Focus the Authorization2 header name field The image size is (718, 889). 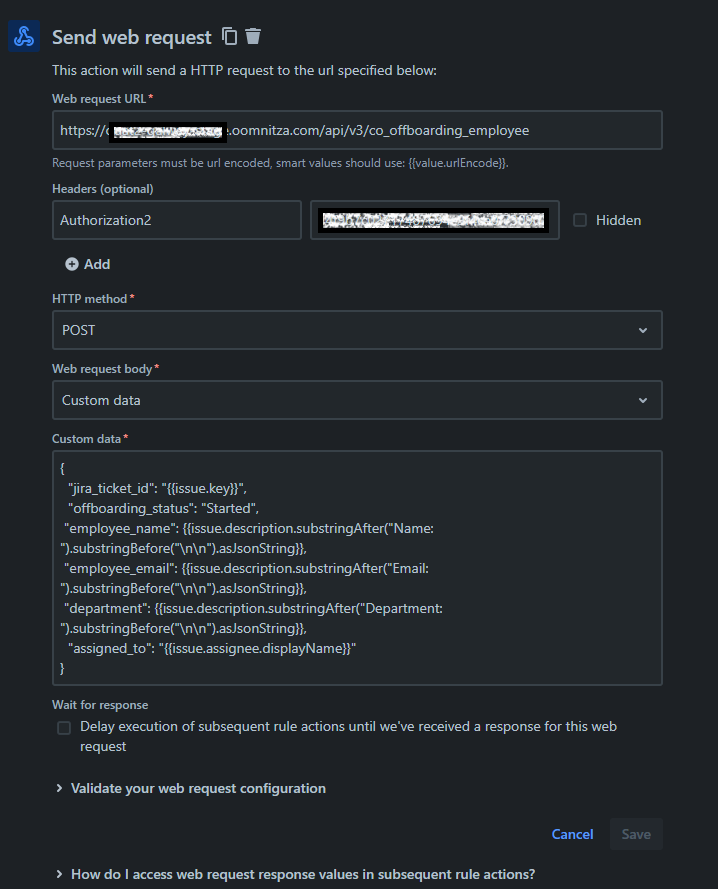click(176, 220)
